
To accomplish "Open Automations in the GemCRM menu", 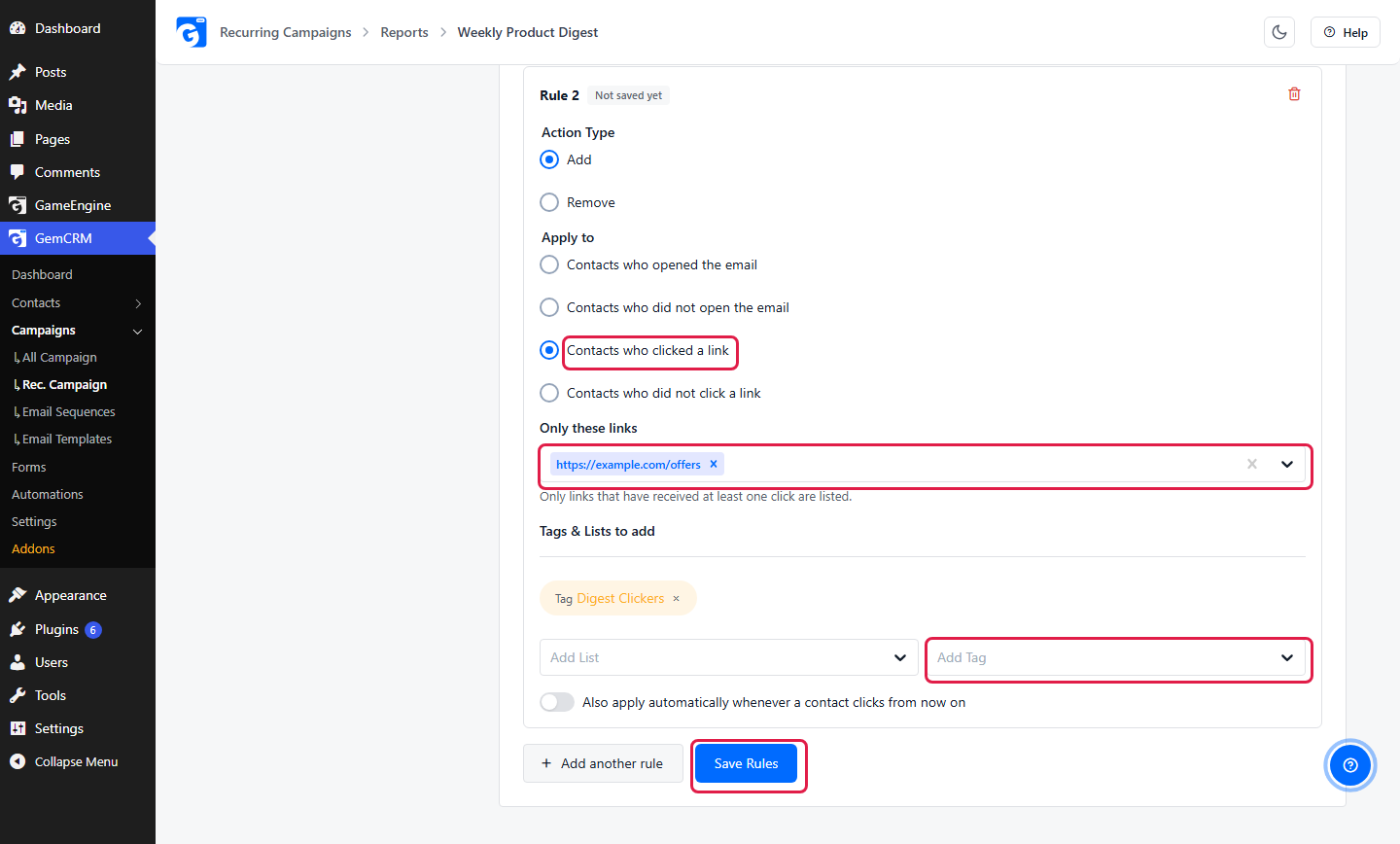I will tap(48, 494).
